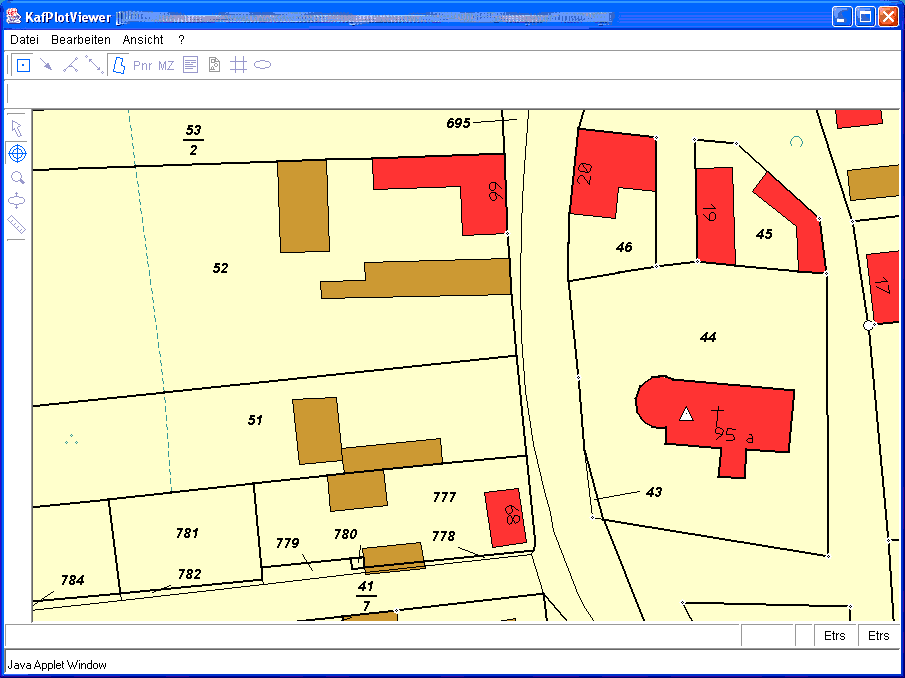
Task: Toggle the point-in-square toolbar button
Action: click(23, 65)
